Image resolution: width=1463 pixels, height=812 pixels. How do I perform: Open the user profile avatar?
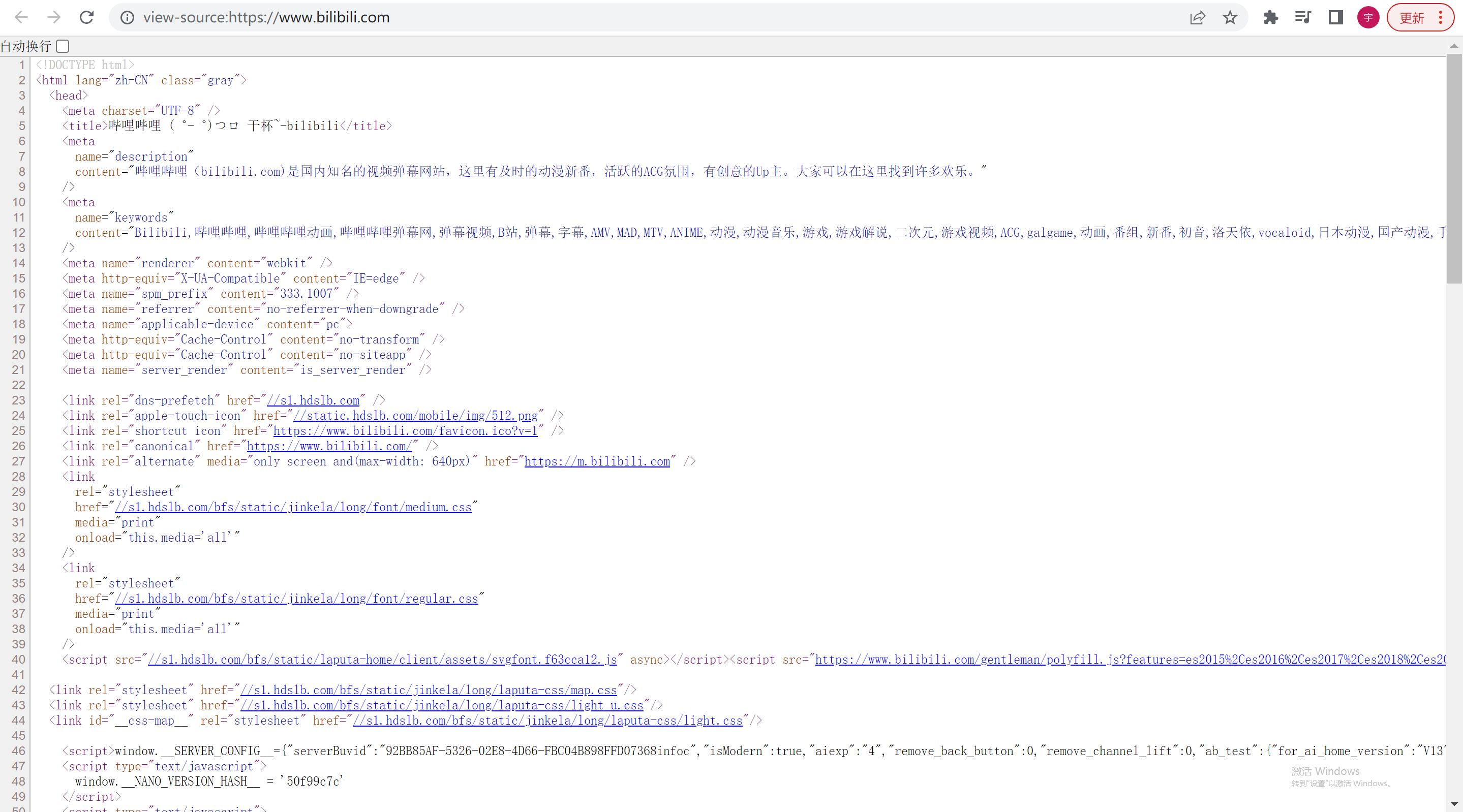pyautogui.click(x=1367, y=18)
